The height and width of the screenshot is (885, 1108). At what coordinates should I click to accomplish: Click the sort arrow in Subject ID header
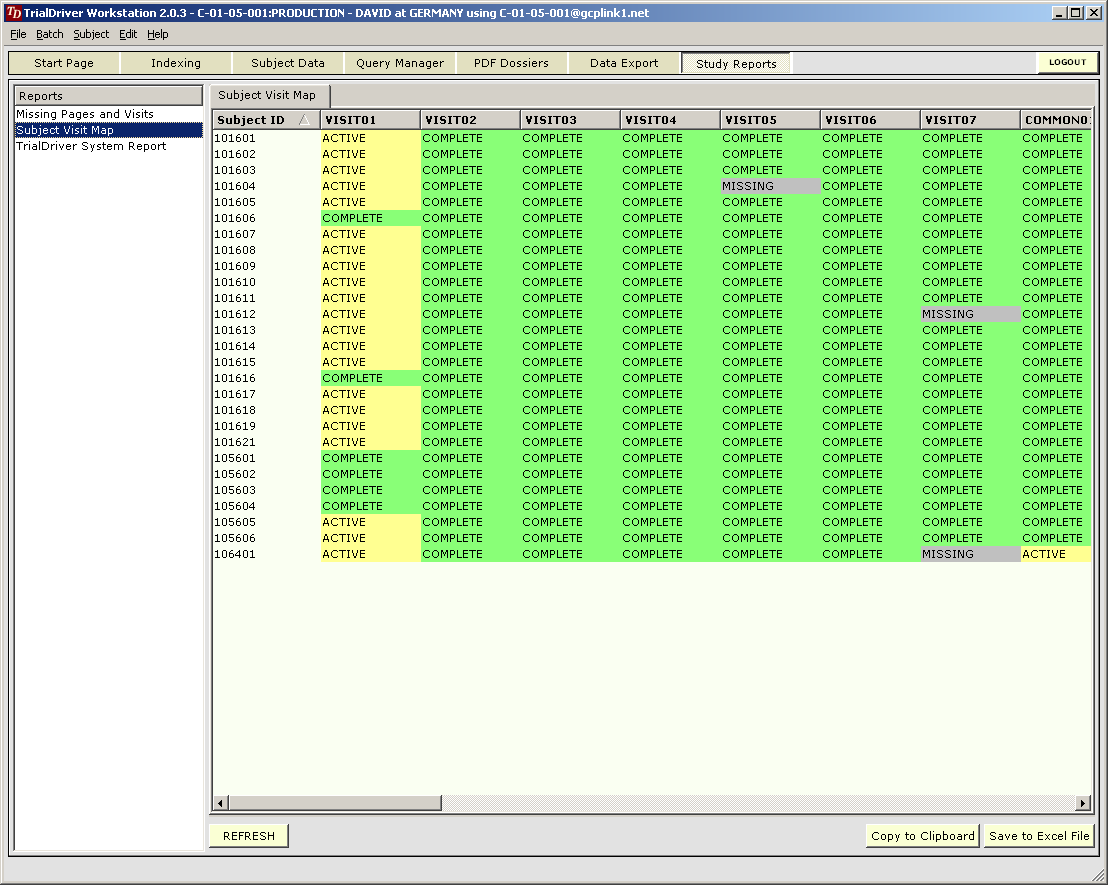pos(305,120)
